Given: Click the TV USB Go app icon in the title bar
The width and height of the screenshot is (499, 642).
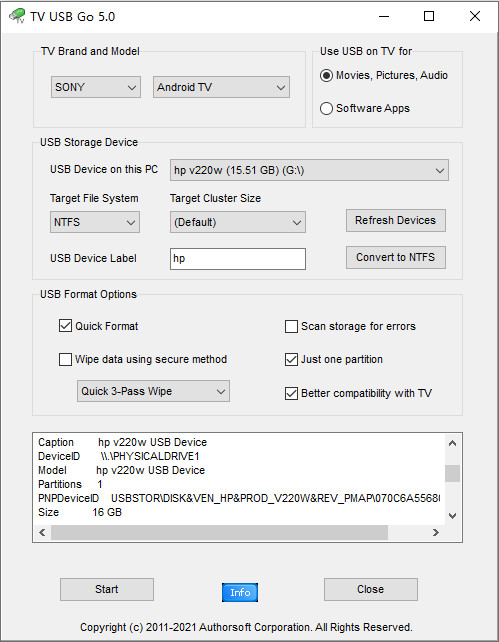Looking at the screenshot, I should [17, 16].
